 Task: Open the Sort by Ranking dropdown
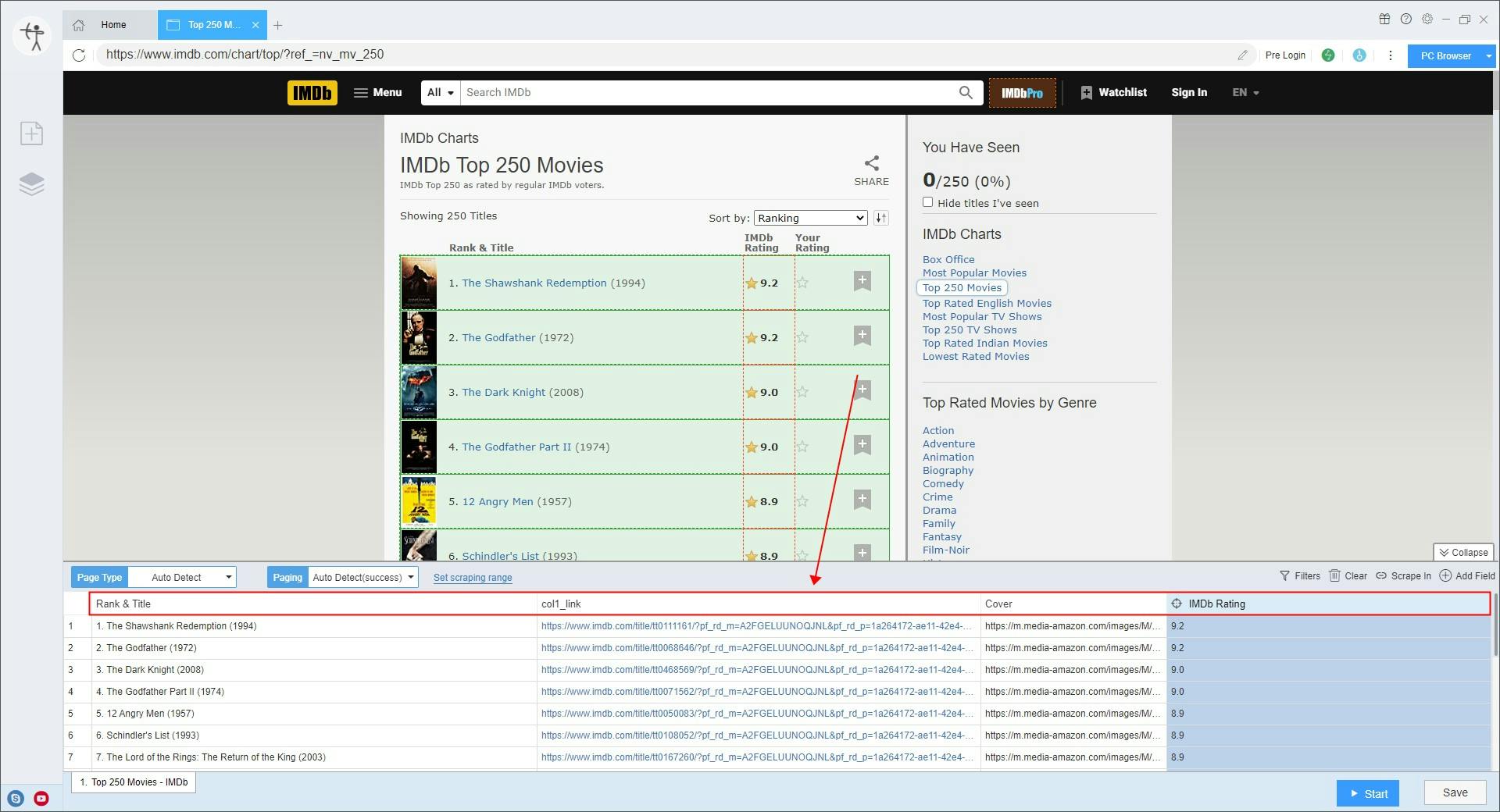point(810,218)
